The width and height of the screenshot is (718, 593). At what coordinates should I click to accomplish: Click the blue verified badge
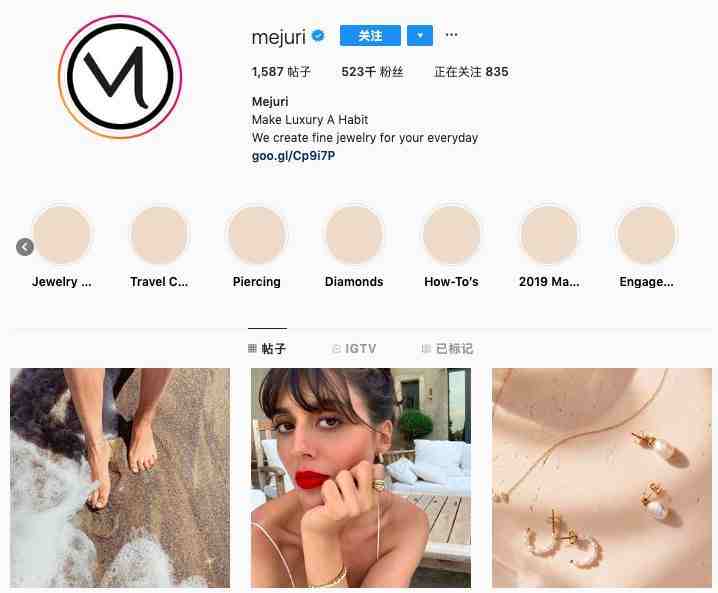(318, 35)
